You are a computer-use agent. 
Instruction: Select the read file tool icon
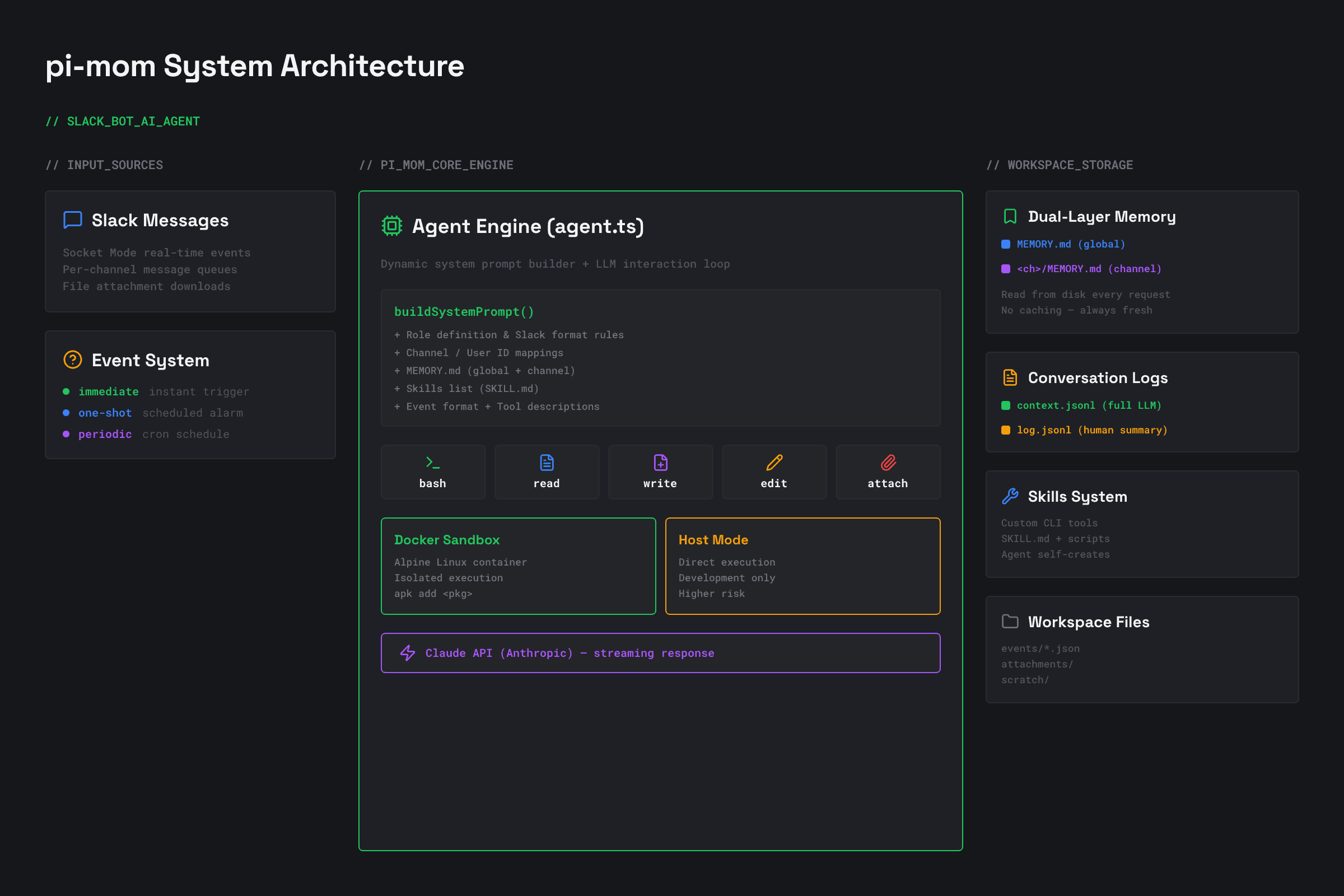tap(547, 463)
